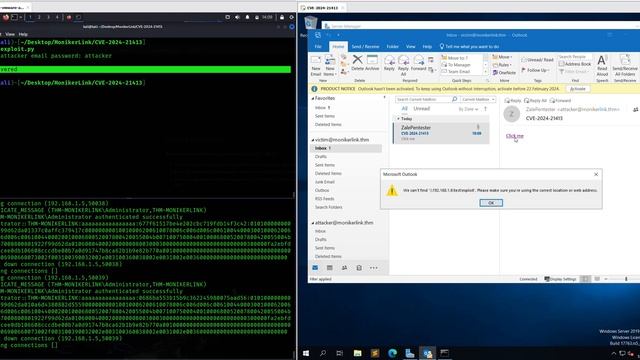Switch to workspace 2 in Kali panel
This screenshot has width=640, height=360.
tap(39, 17)
